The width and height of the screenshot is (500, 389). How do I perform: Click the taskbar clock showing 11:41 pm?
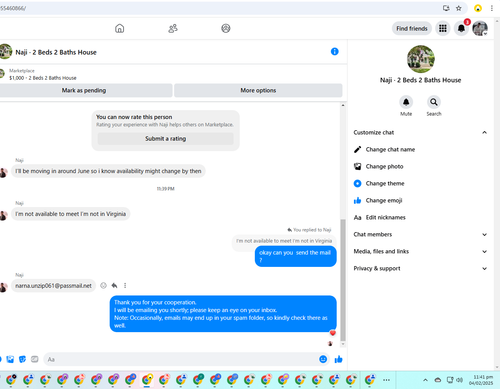point(481,380)
